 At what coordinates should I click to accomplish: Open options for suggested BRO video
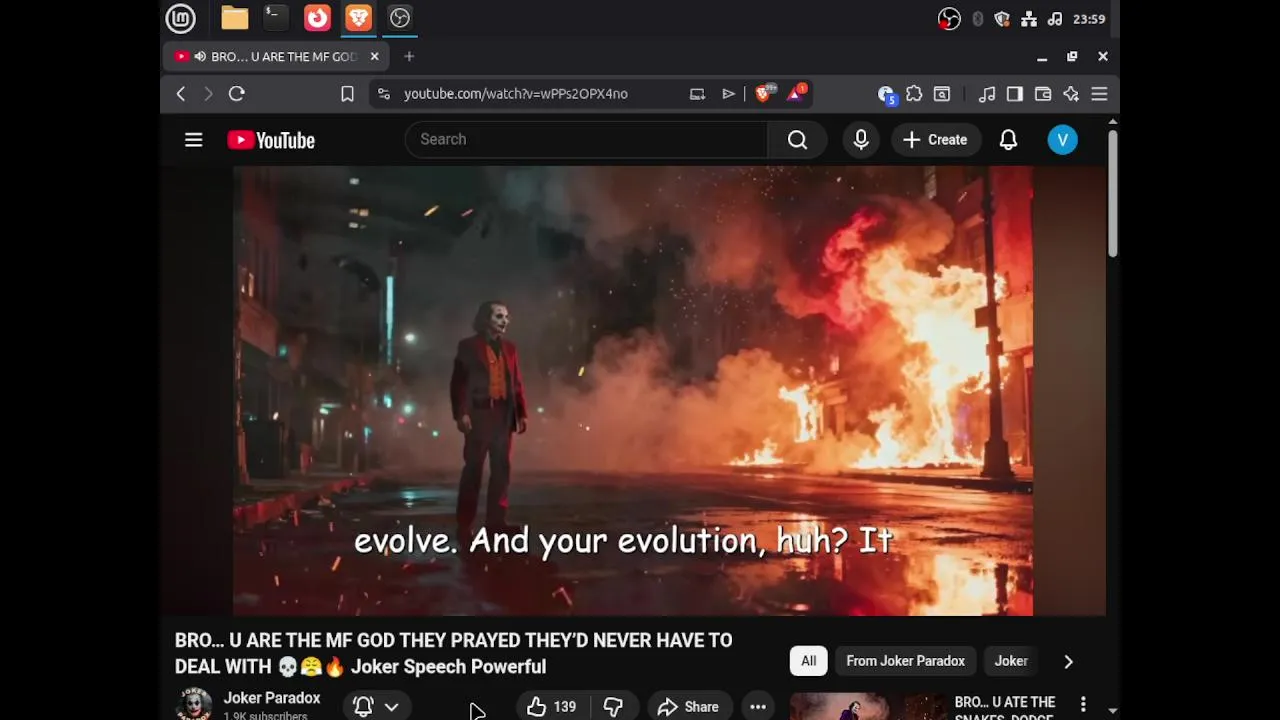coord(1083,705)
